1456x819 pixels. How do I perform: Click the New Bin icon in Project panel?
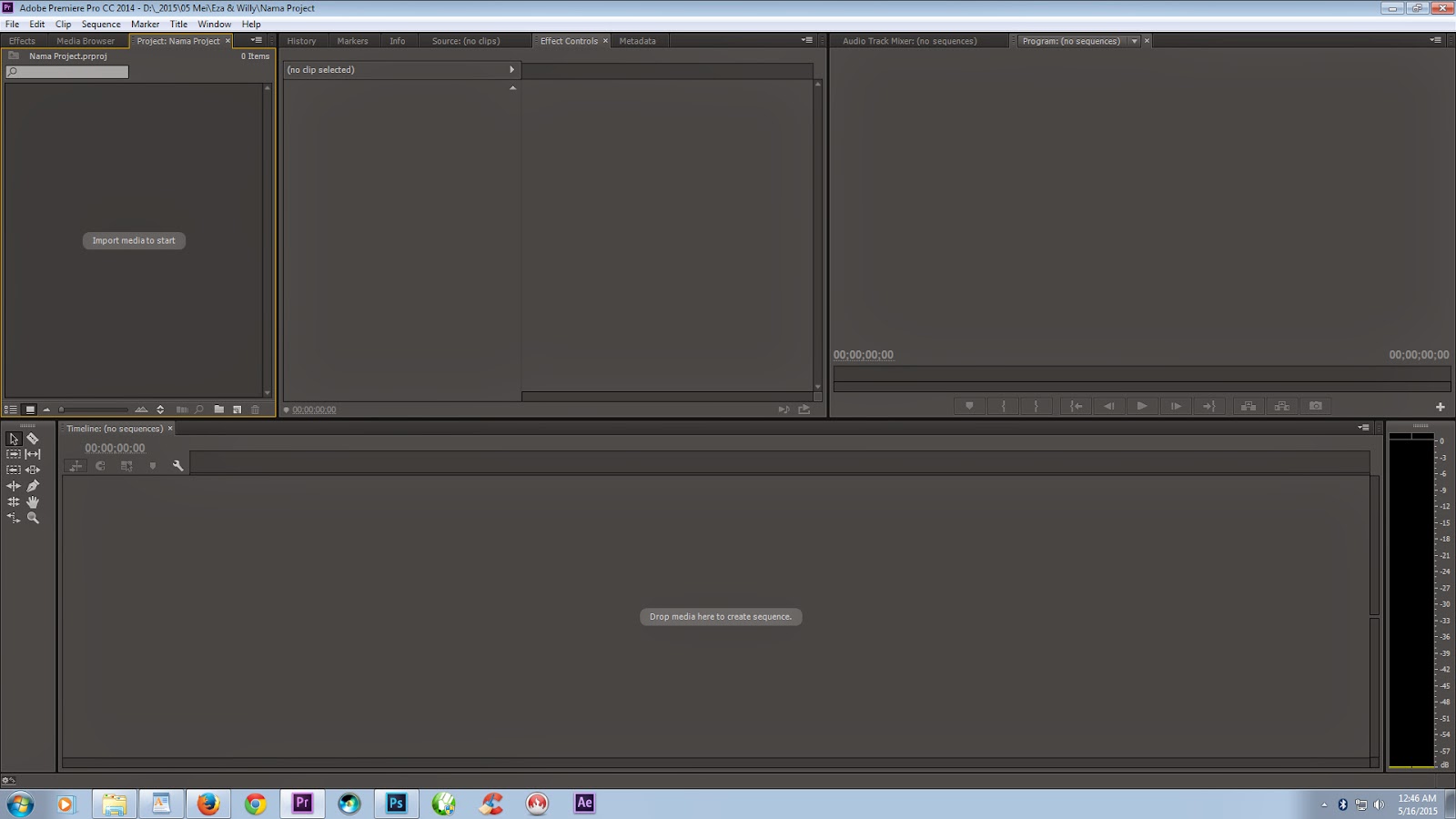(x=218, y=409)
